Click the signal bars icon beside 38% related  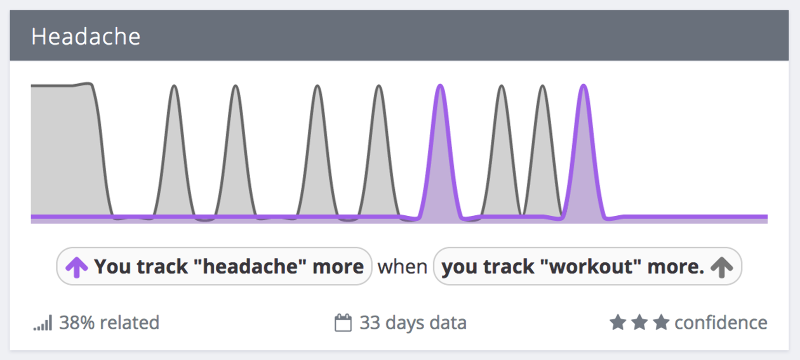pos(43,323)
